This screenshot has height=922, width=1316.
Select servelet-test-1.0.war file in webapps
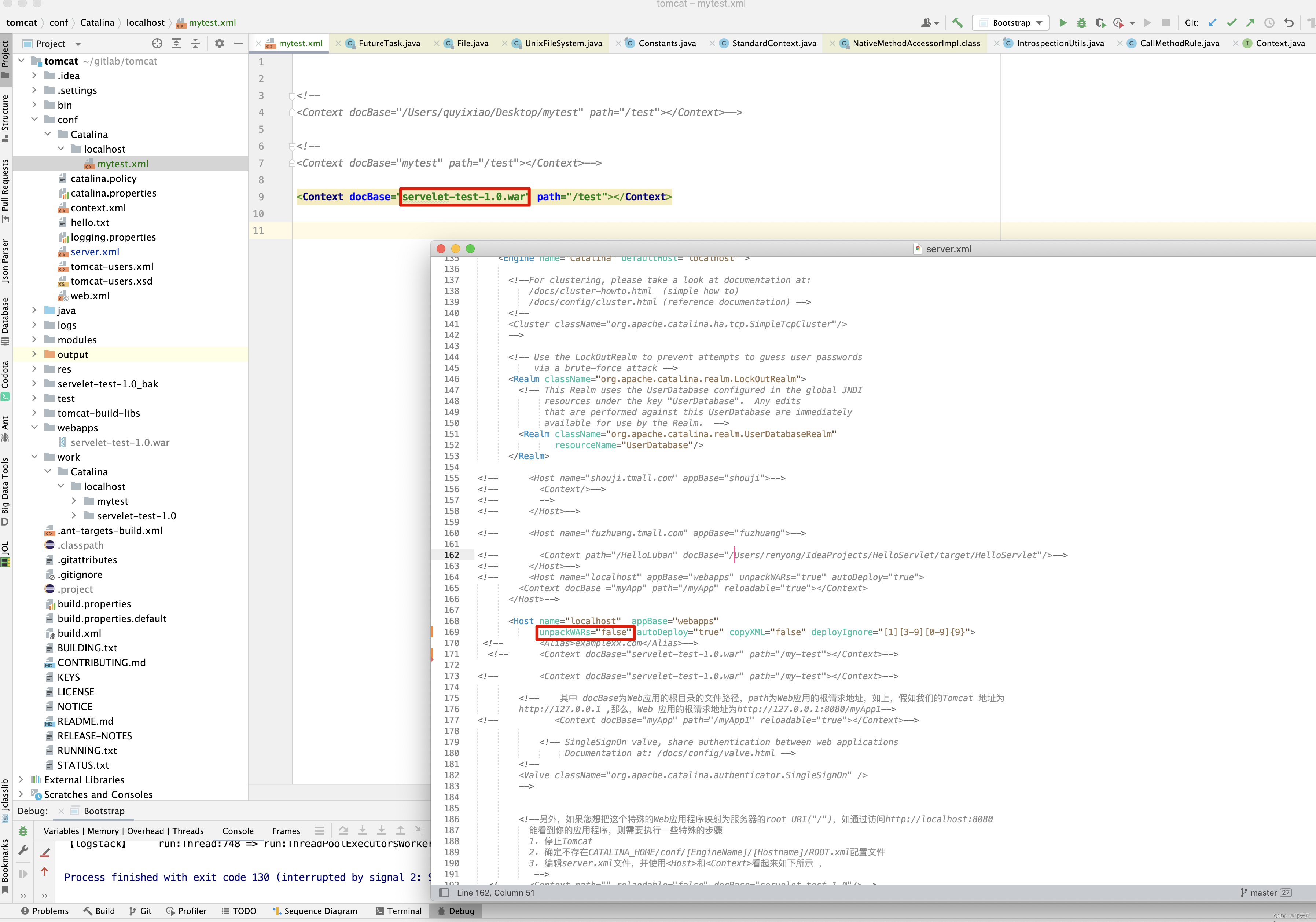click(x=120, y=443)
